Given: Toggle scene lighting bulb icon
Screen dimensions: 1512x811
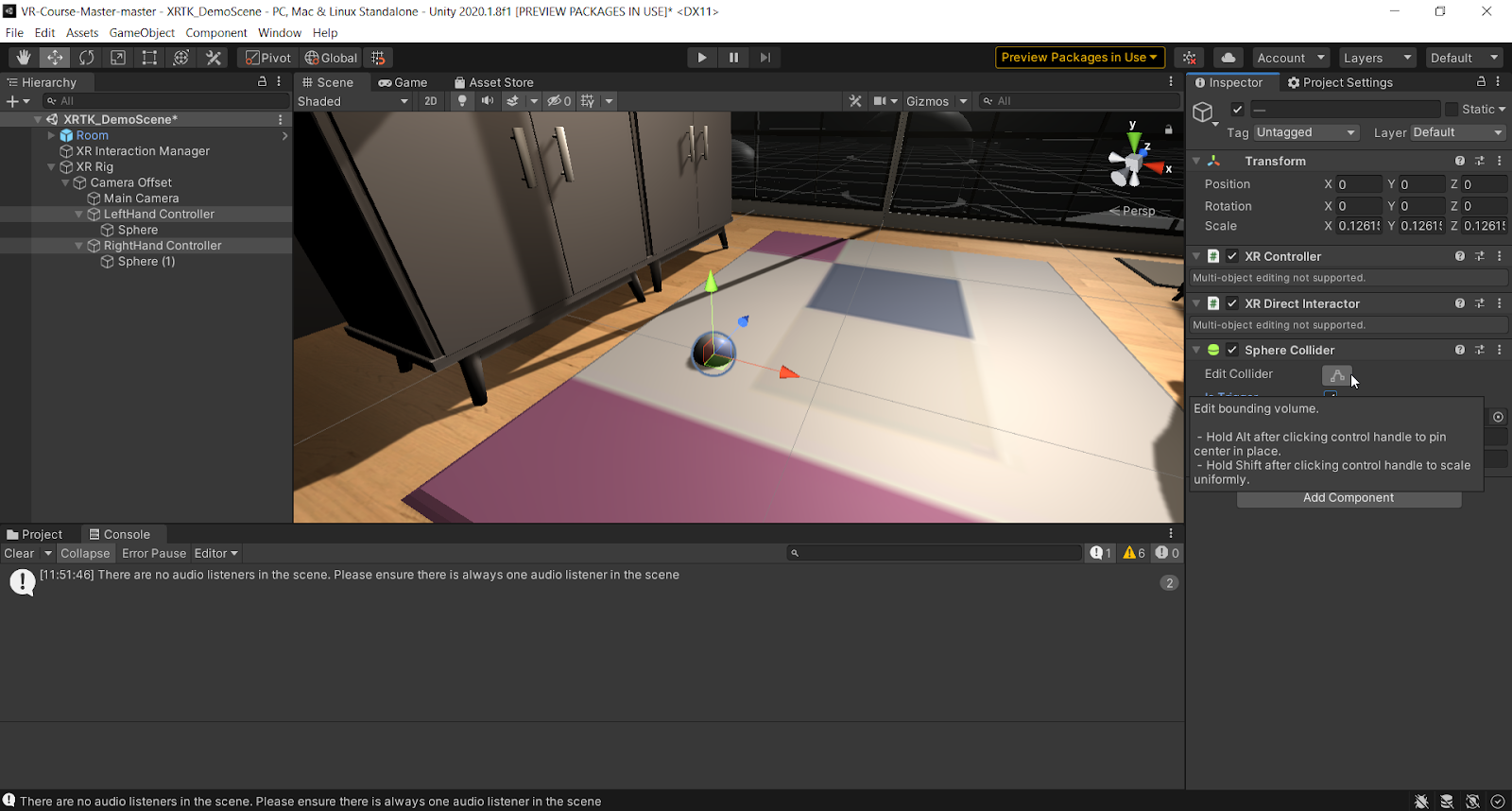Looking at the screenshot, I should tap(462, 101).
